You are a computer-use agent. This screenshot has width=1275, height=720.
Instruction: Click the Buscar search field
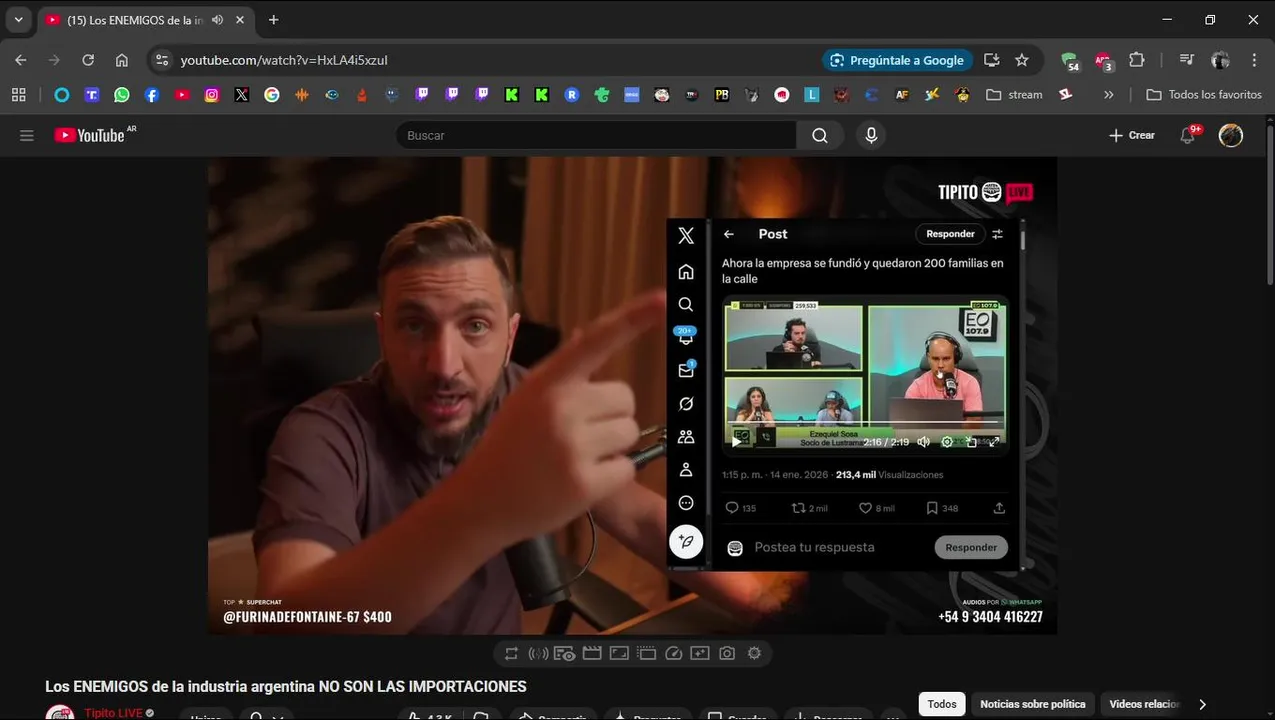(x=596, y=135)
